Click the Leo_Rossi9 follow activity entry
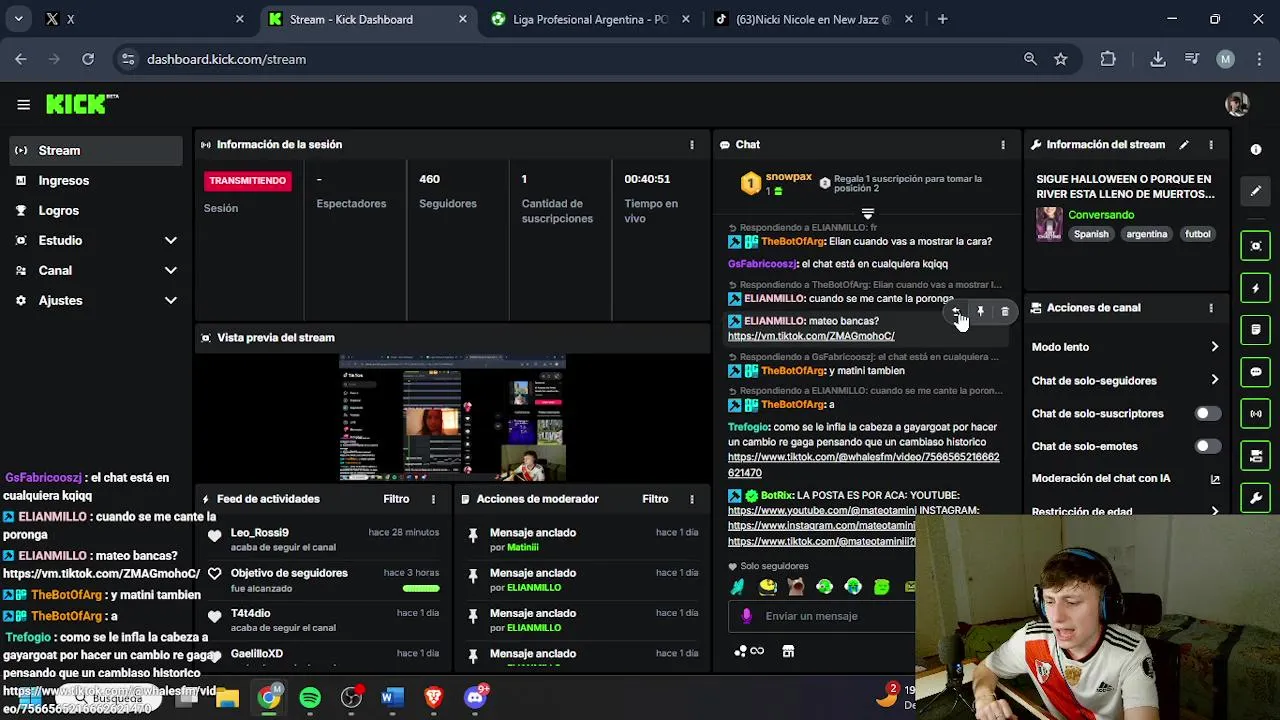 (x=322, y=539)
